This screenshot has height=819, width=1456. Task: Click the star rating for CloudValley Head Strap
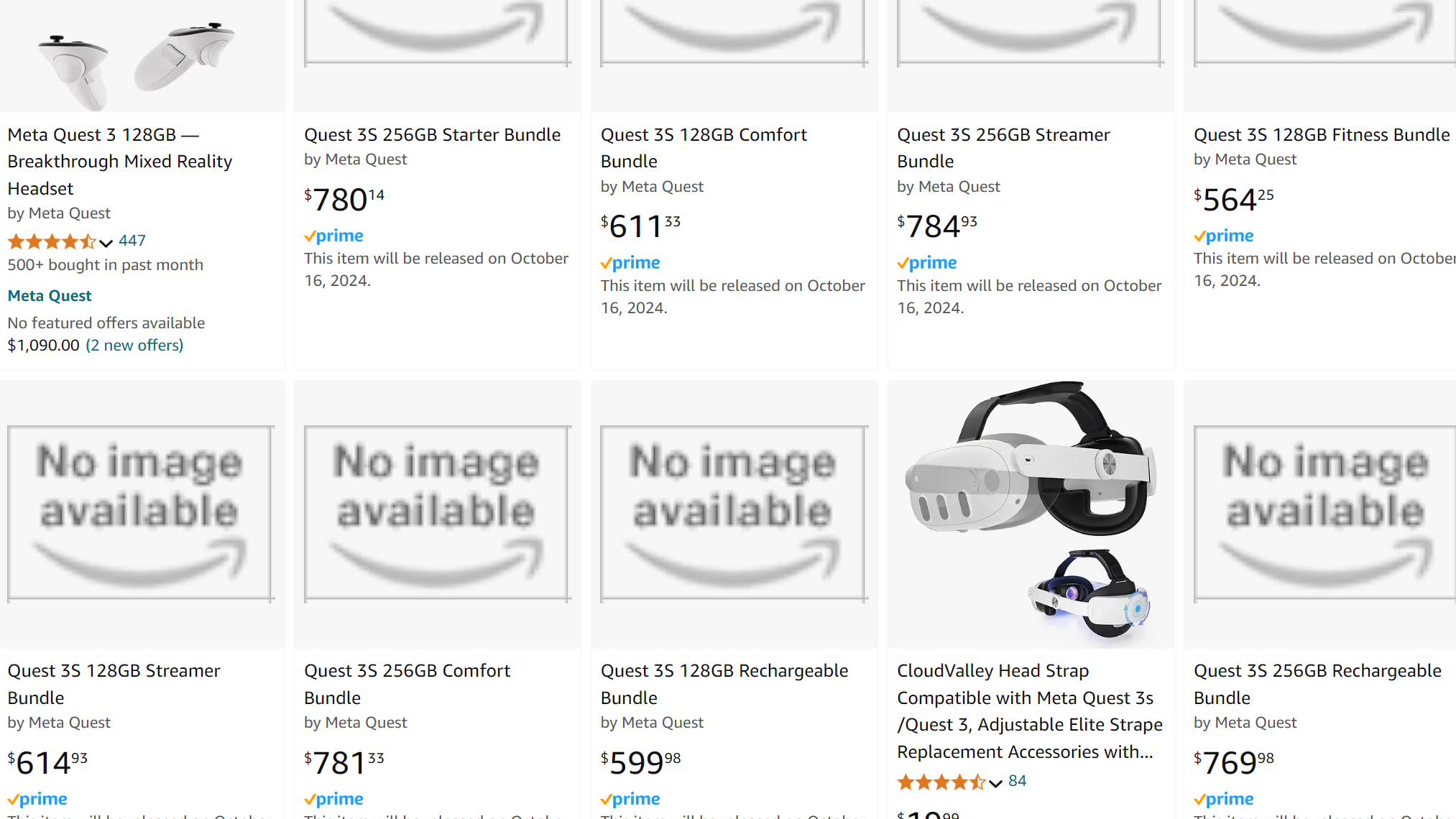(x=941, y=782)
